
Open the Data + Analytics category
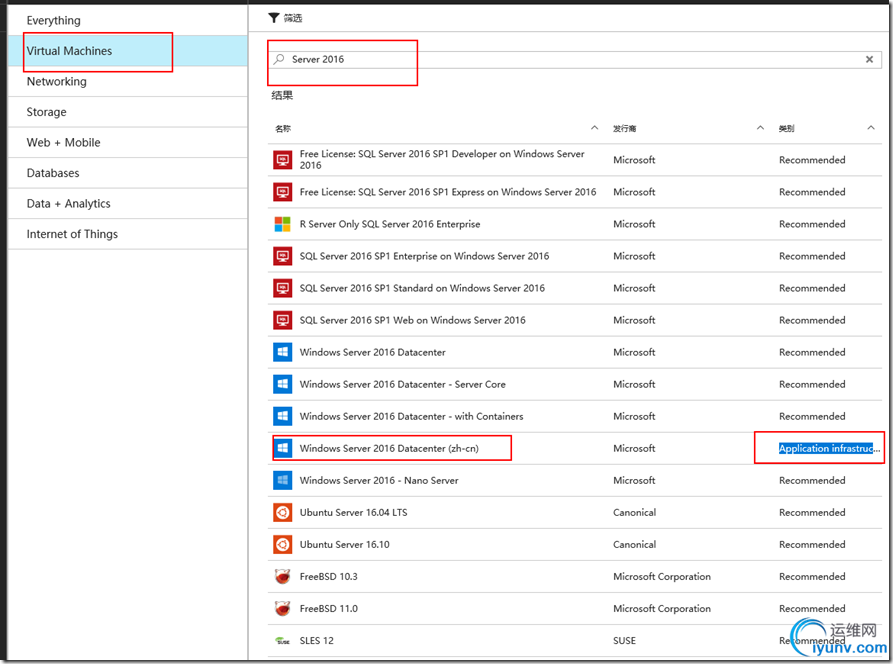tap(128, 203)
